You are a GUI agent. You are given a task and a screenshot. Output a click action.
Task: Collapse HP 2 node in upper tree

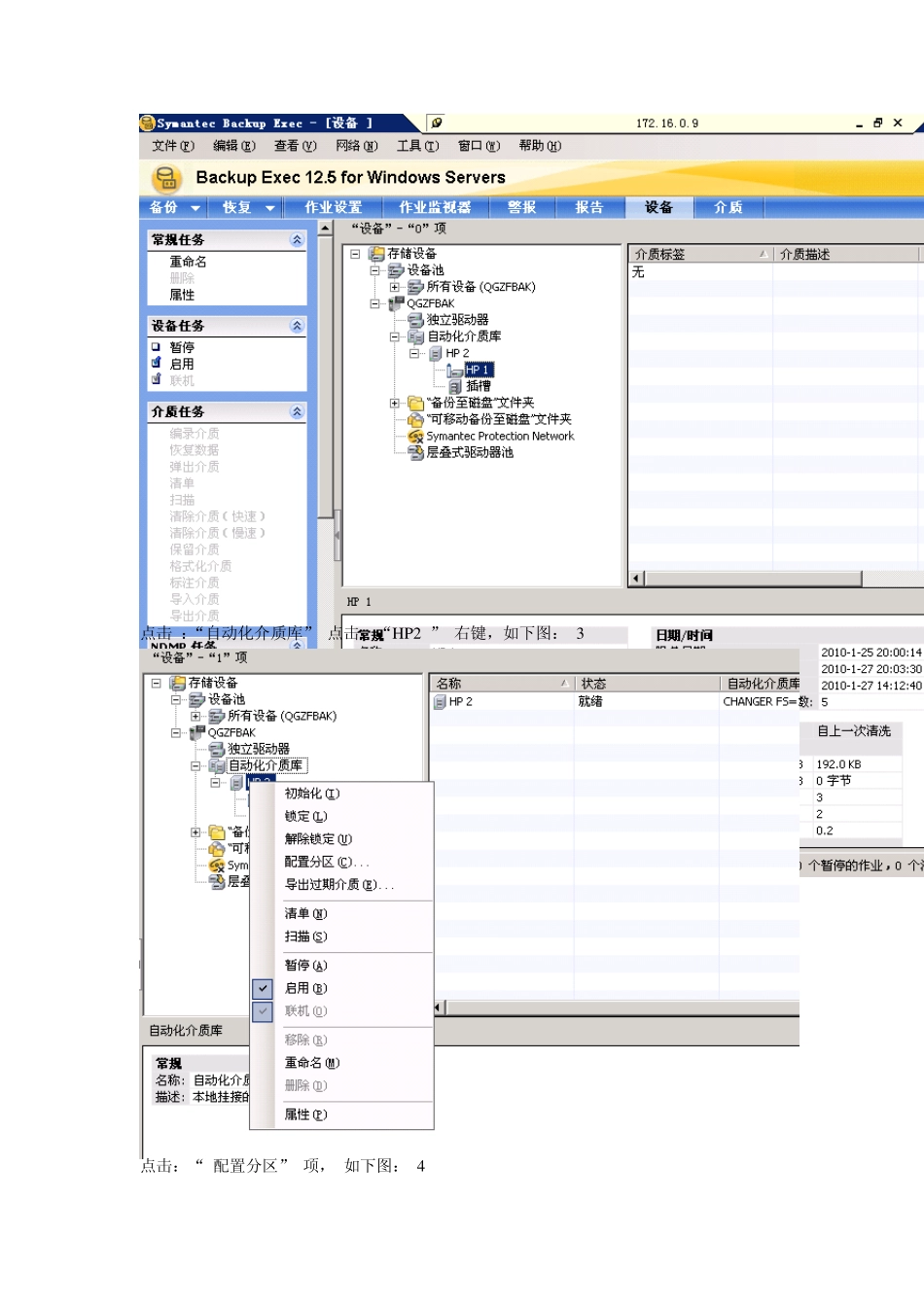(x=414, y=353)
